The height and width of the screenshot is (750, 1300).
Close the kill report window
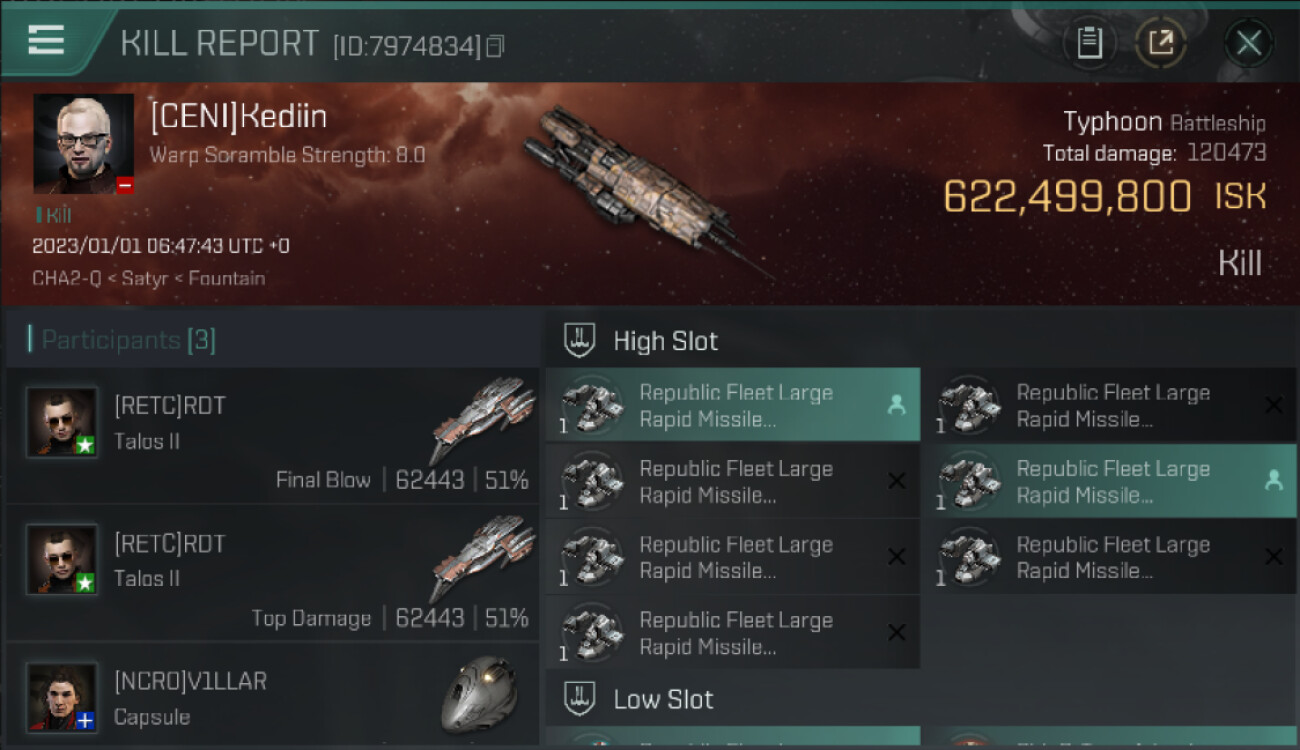1248,43
